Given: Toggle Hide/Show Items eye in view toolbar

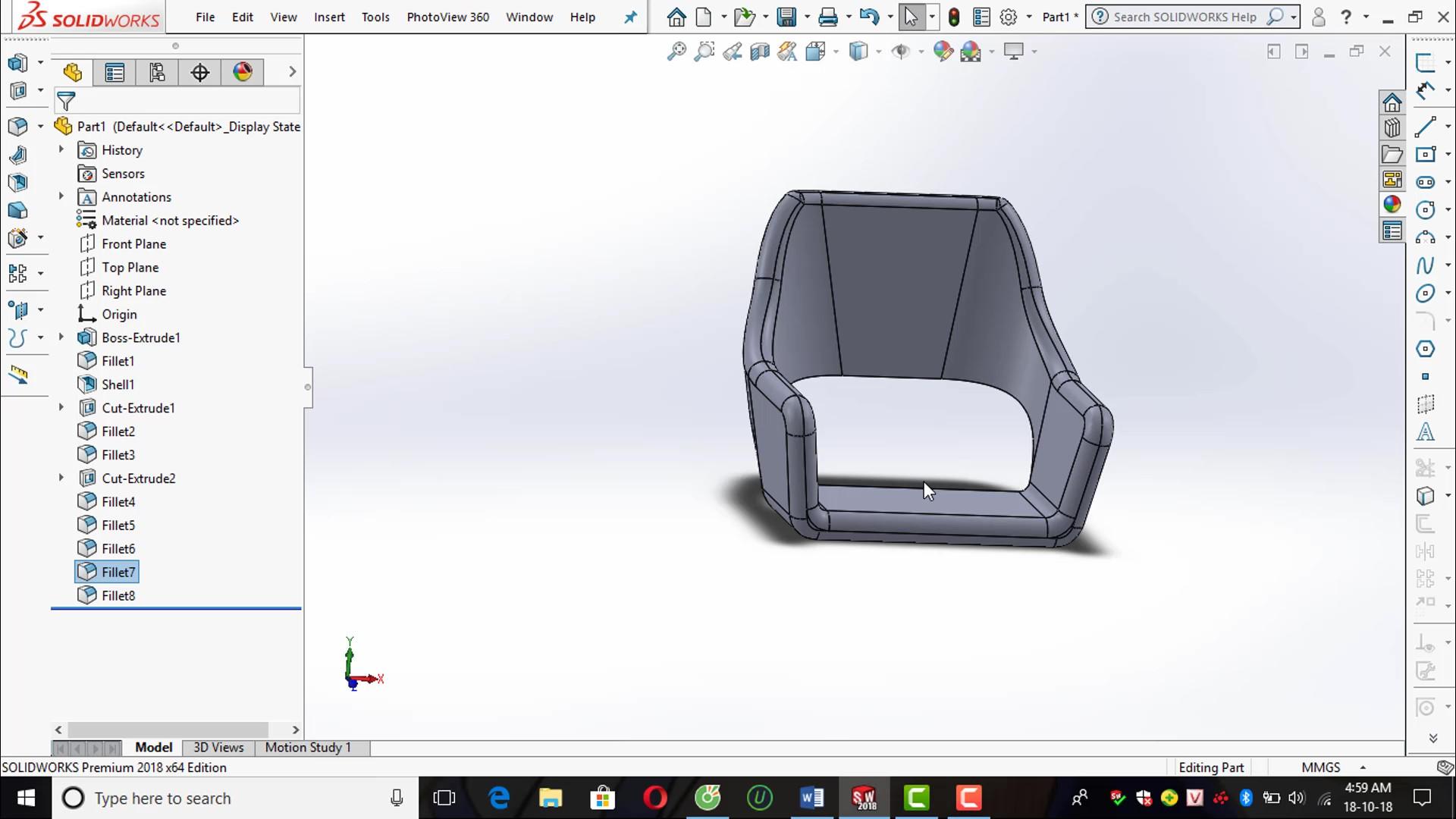Looking at the screenshot, I should point(902,51).
